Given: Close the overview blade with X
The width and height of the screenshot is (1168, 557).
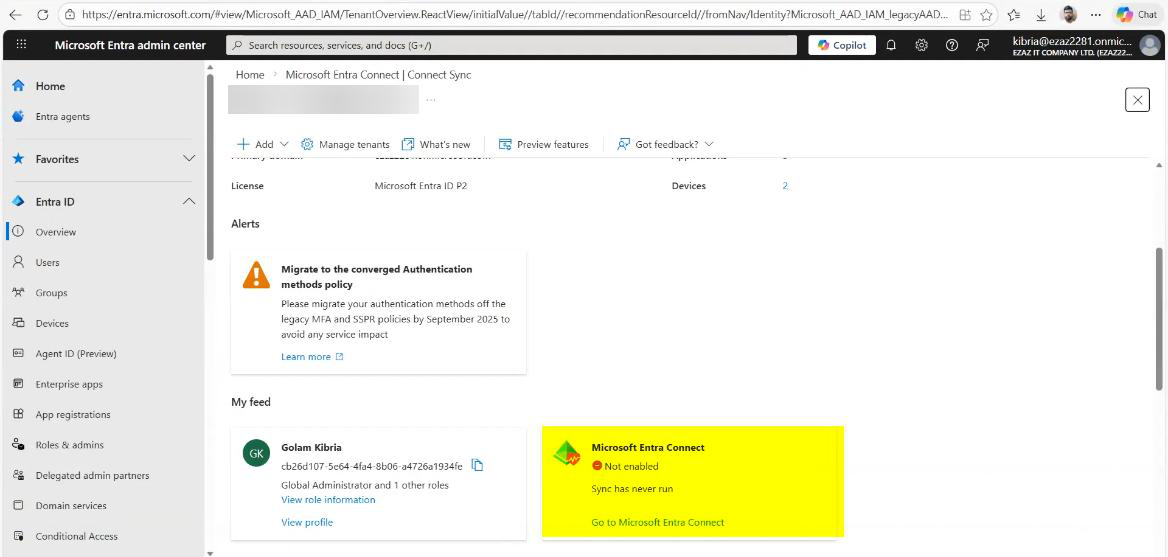Looking at the screenshot, I should (1137, 100).
